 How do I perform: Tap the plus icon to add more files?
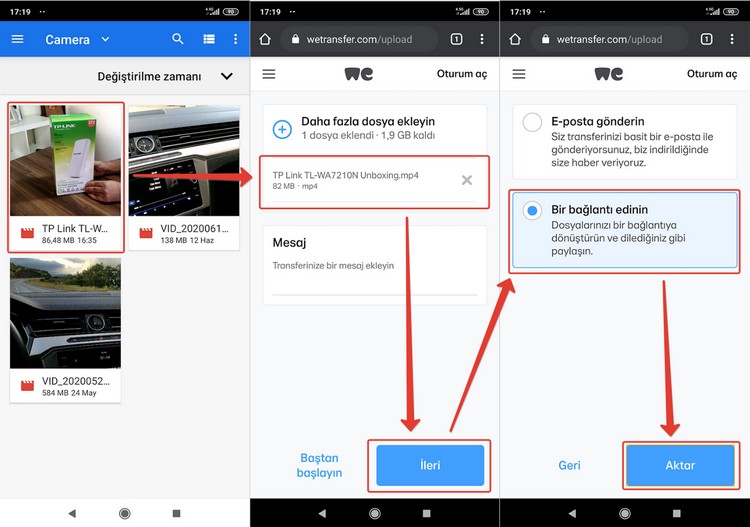(283, 129)
